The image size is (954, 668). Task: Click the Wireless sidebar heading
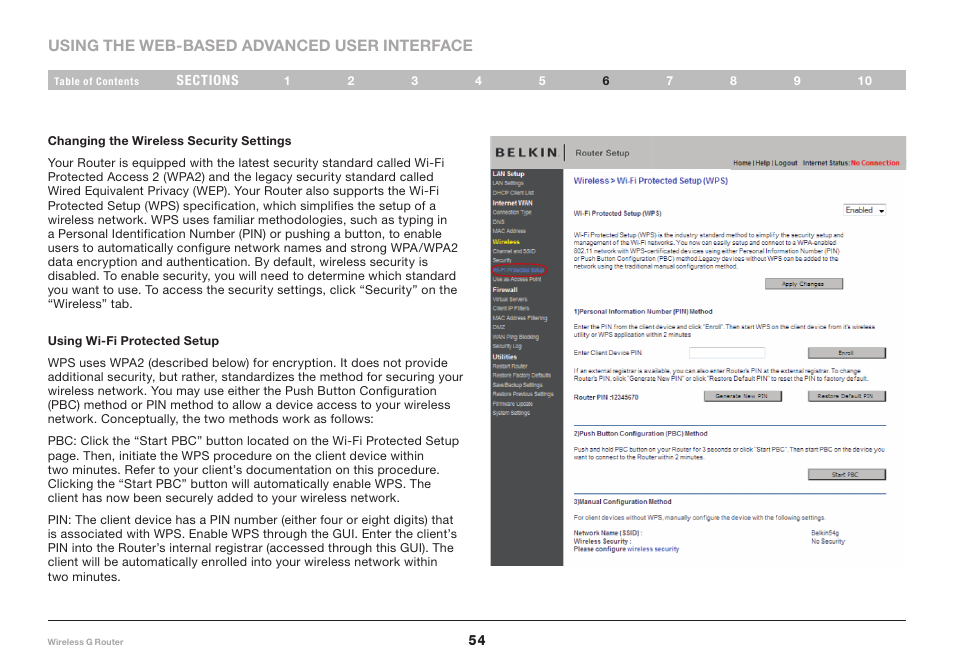[x=506, y=242]
